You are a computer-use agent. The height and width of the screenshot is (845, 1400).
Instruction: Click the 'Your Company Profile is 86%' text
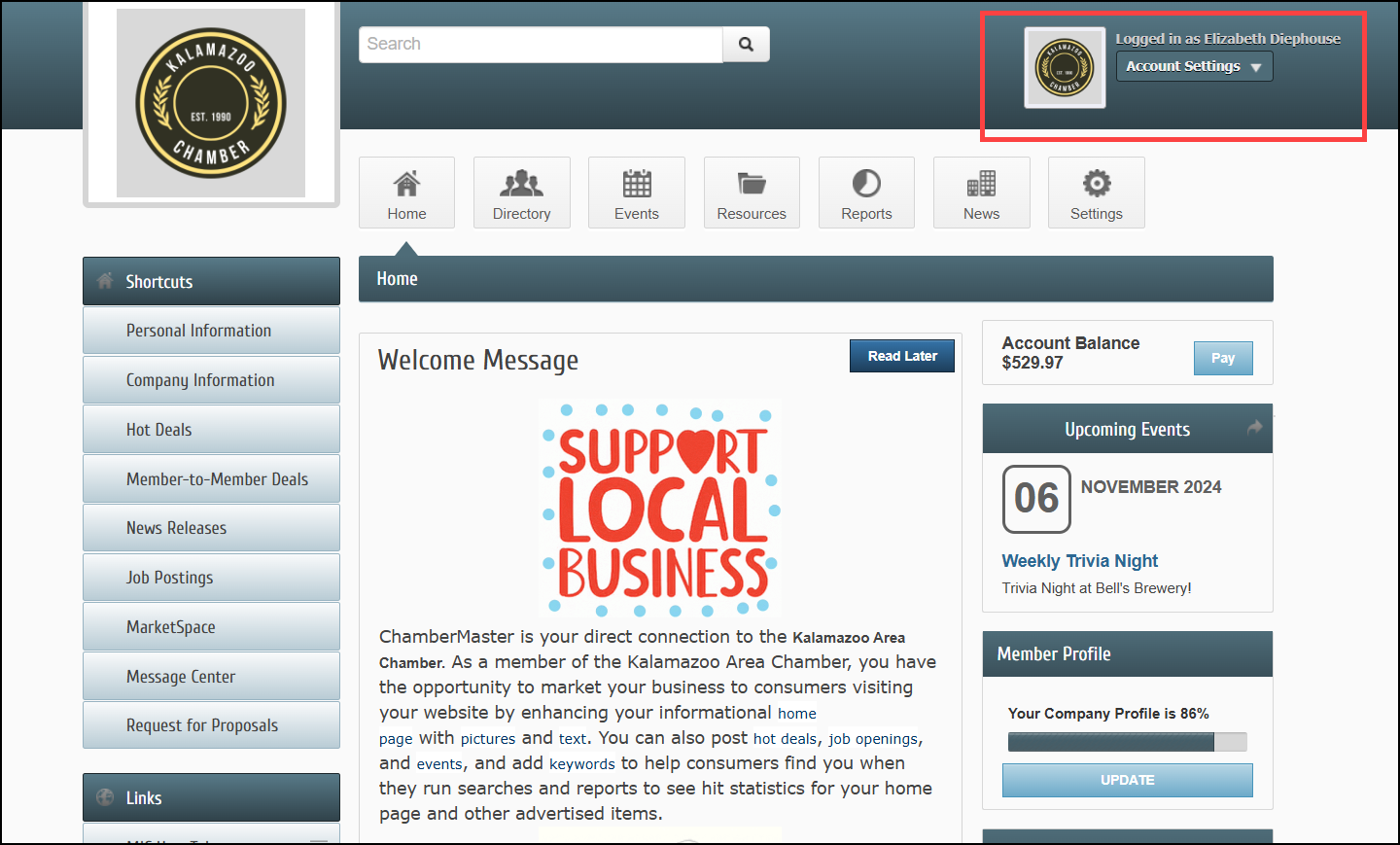[x=1108, y=714]
